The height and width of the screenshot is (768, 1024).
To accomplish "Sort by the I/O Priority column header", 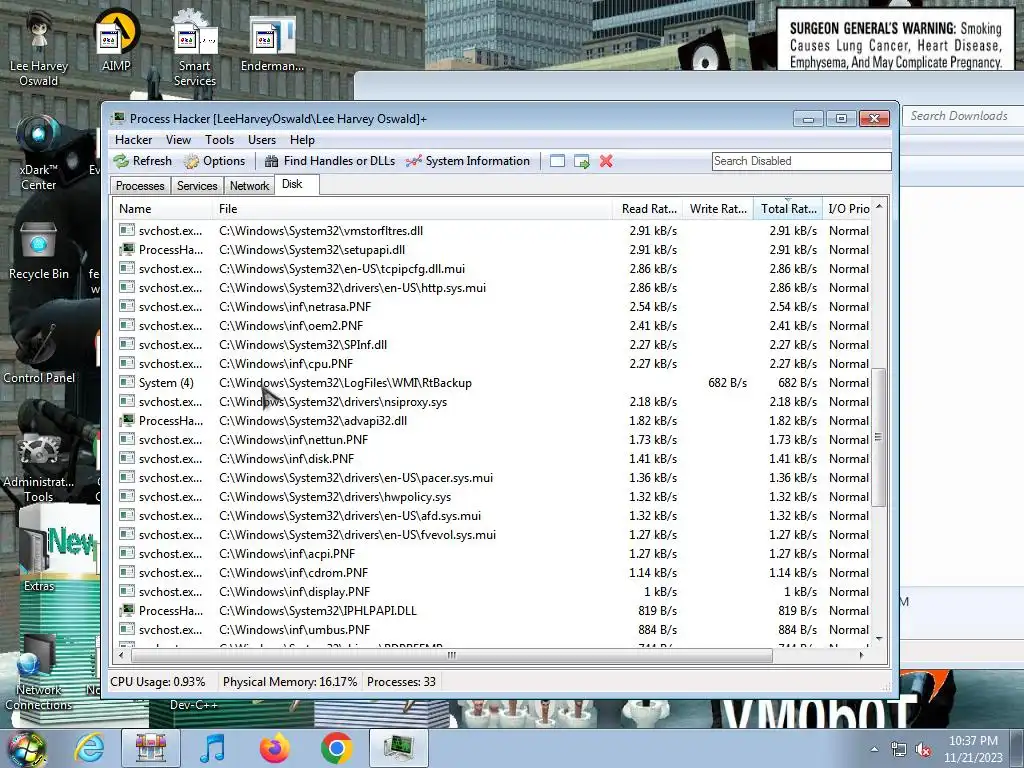I will pos(848,209).
